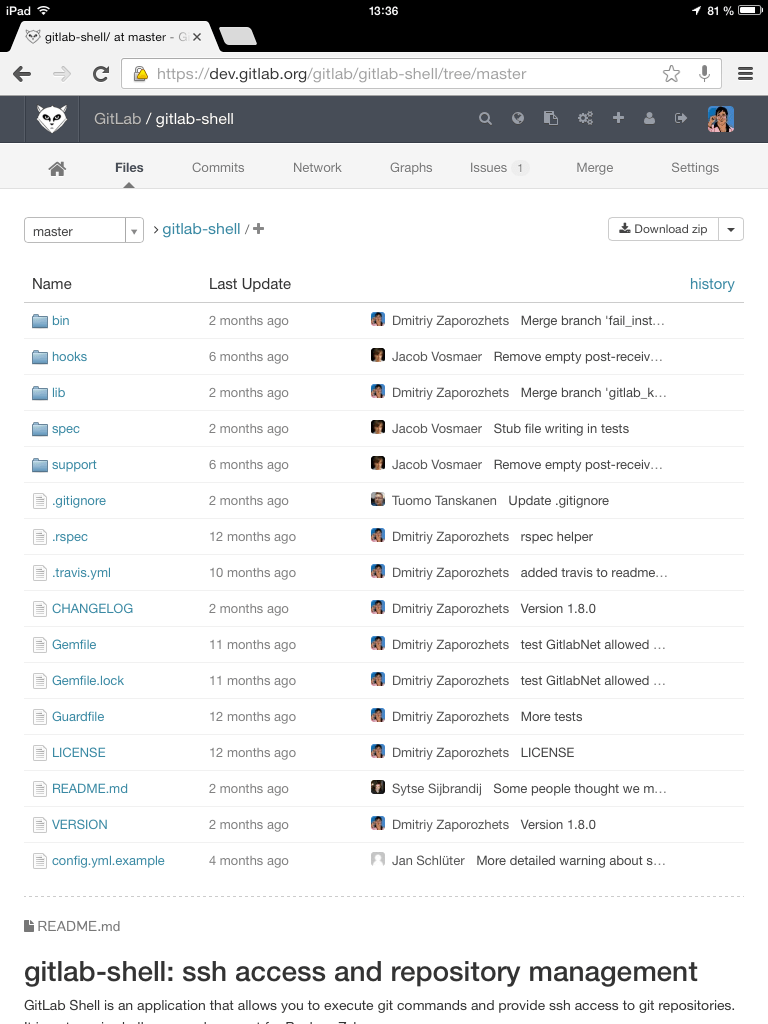Click the lib folder icon
Screen dimensions: 768x1024
point(40,392)
